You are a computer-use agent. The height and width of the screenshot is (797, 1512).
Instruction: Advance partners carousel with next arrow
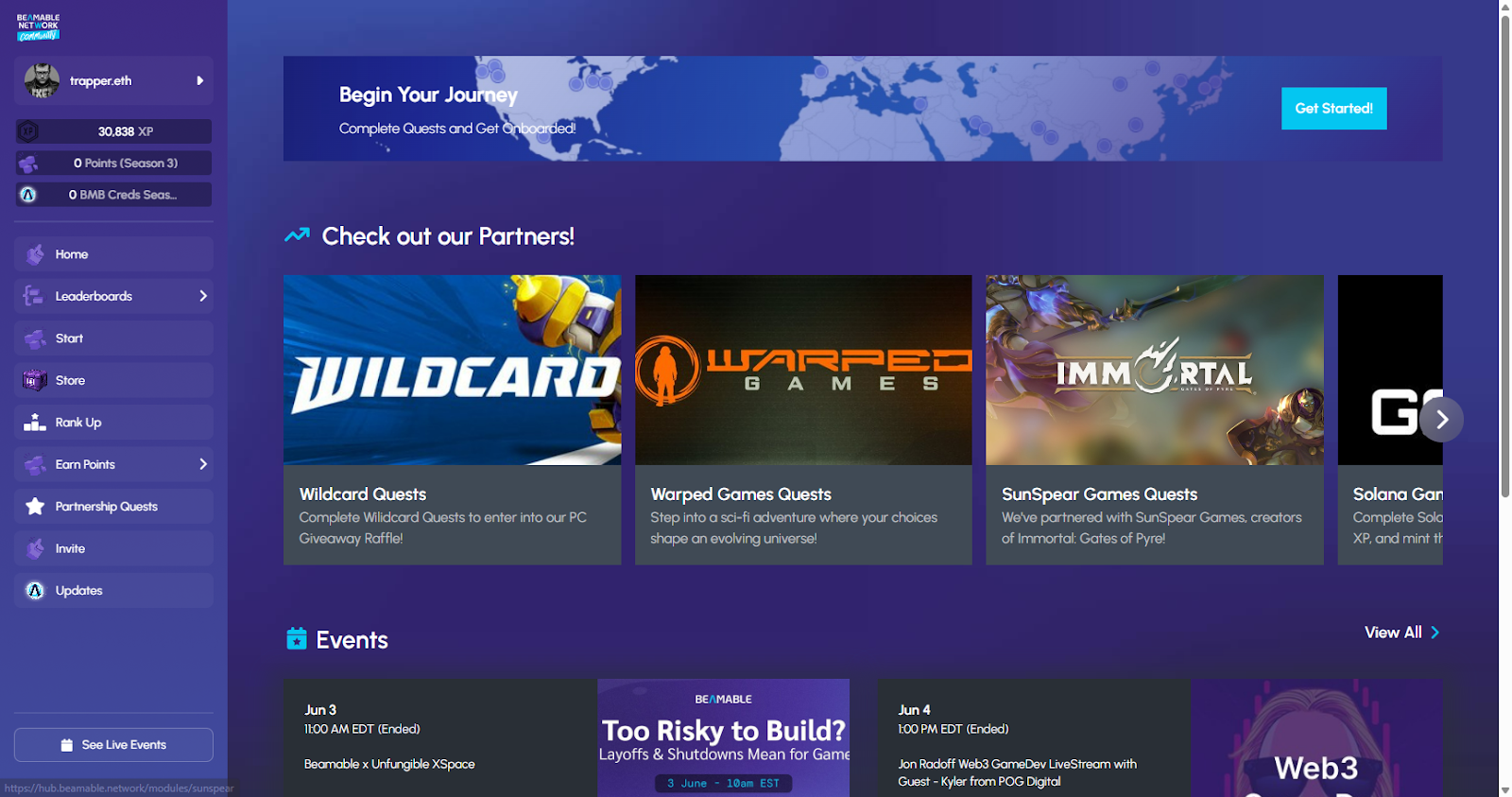pos(1441,420)
